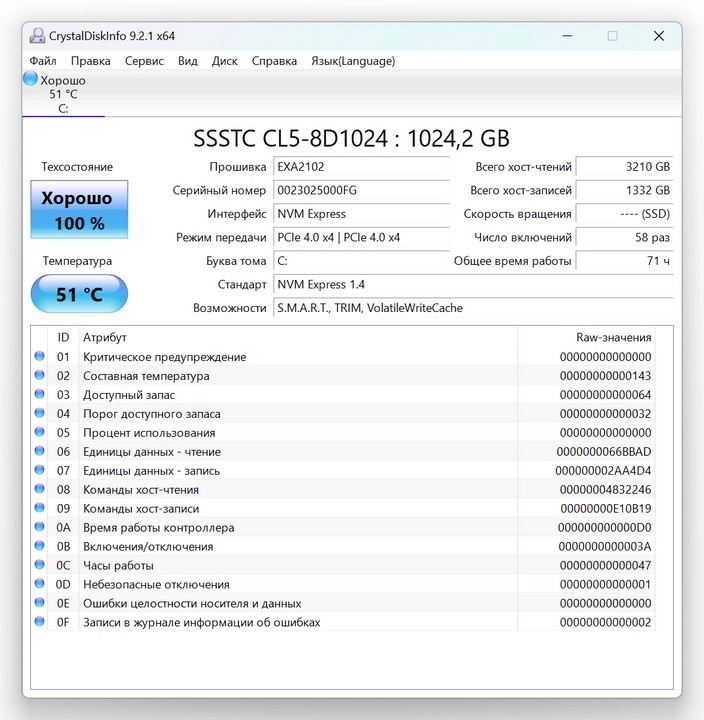Click the Температура label

77,261
